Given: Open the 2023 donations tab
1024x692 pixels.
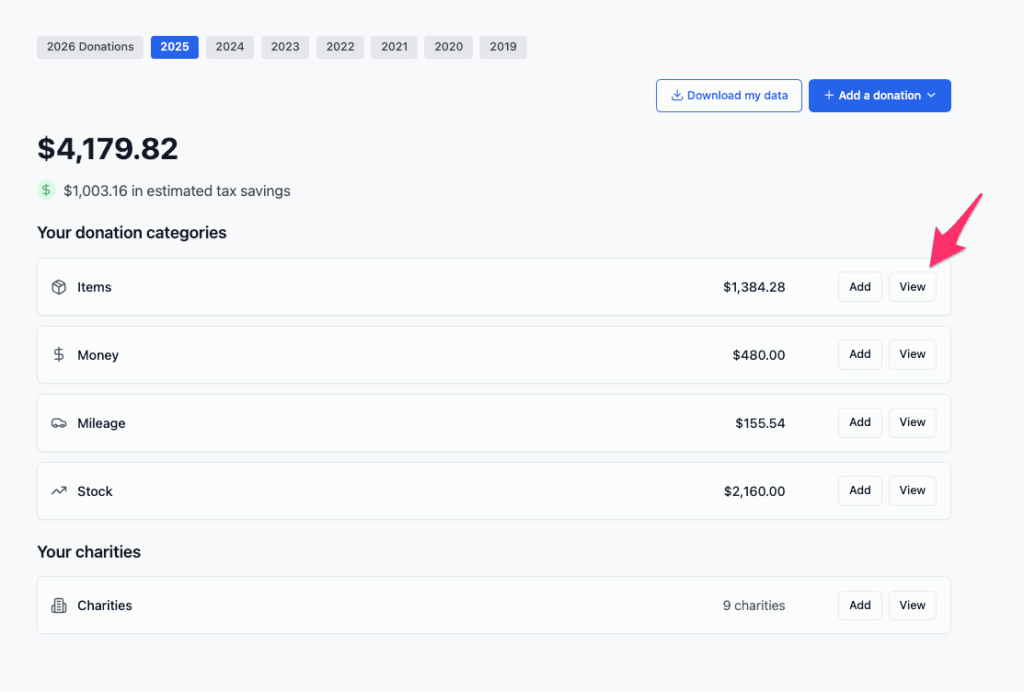Looking at the screenshot, I should [x=285, y=47].
